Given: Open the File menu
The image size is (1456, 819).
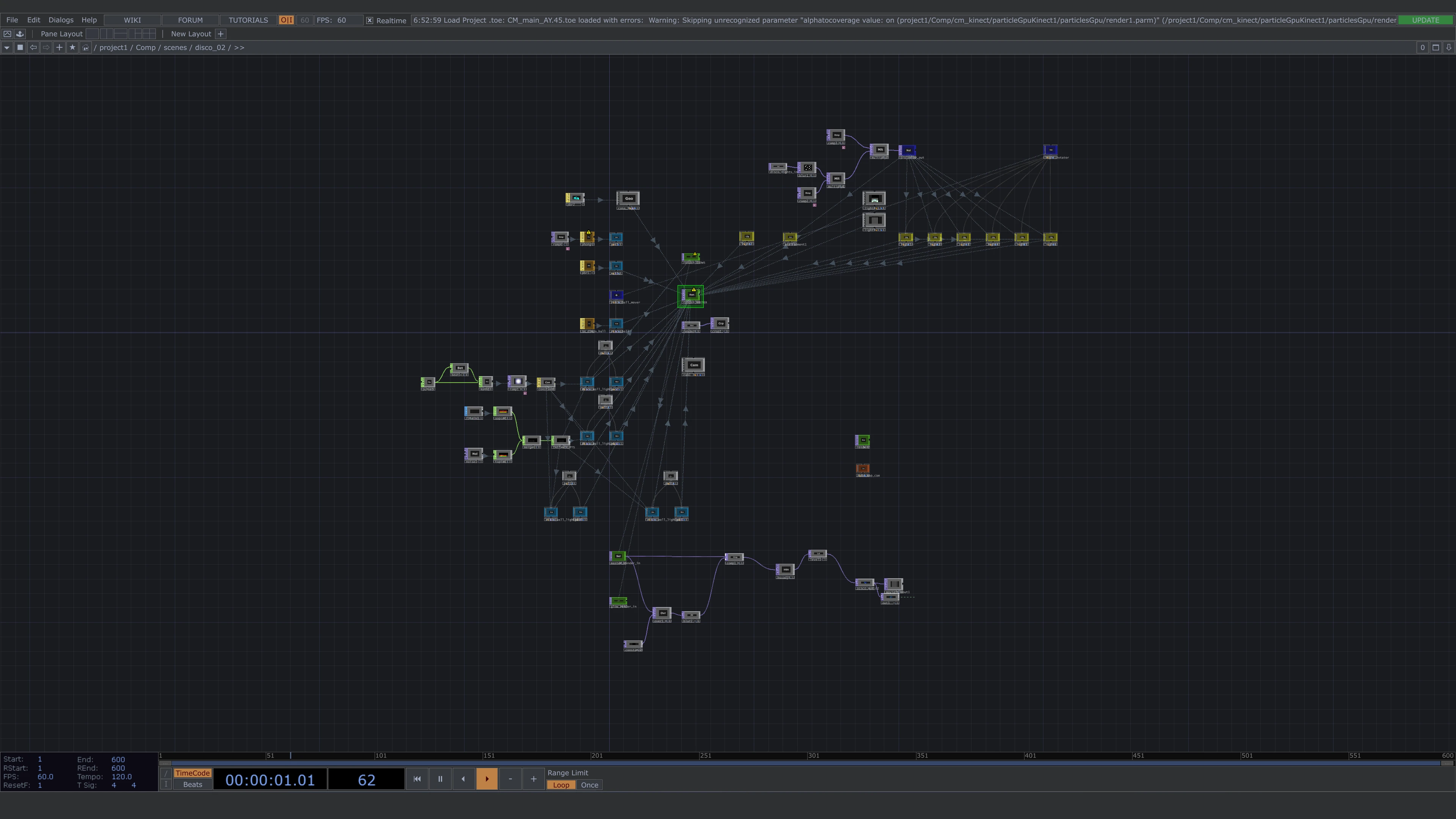Looking at the screenshot, I should (12, 20).
